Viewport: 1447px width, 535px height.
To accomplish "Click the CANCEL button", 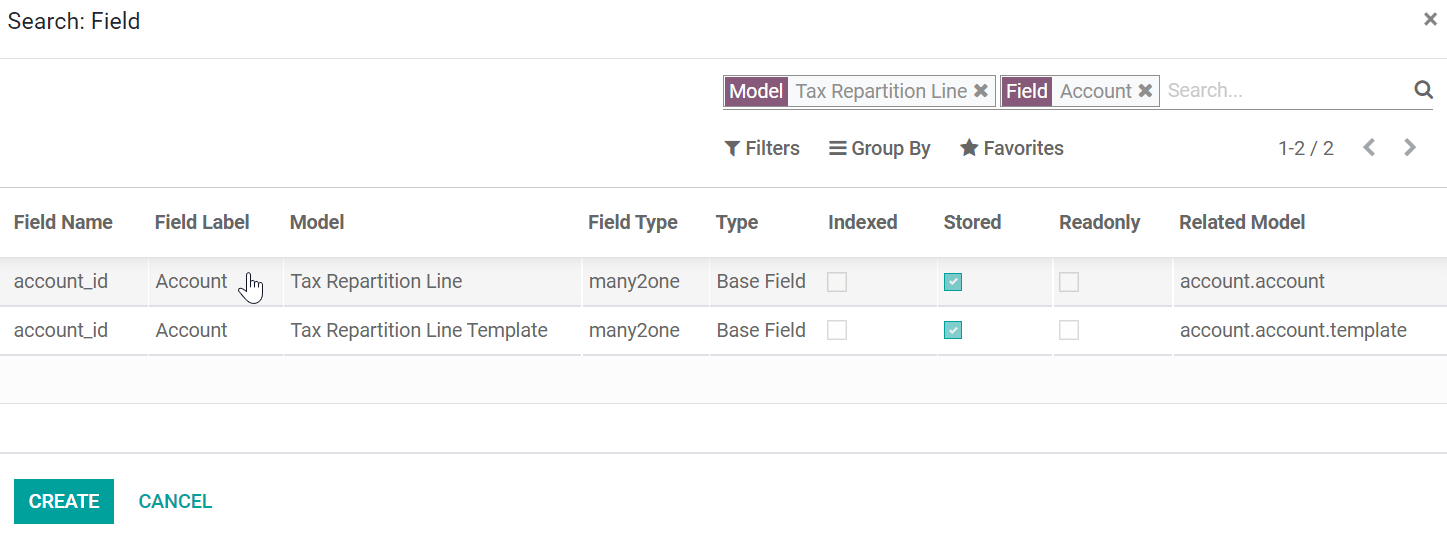I will [x=175, y=501].
